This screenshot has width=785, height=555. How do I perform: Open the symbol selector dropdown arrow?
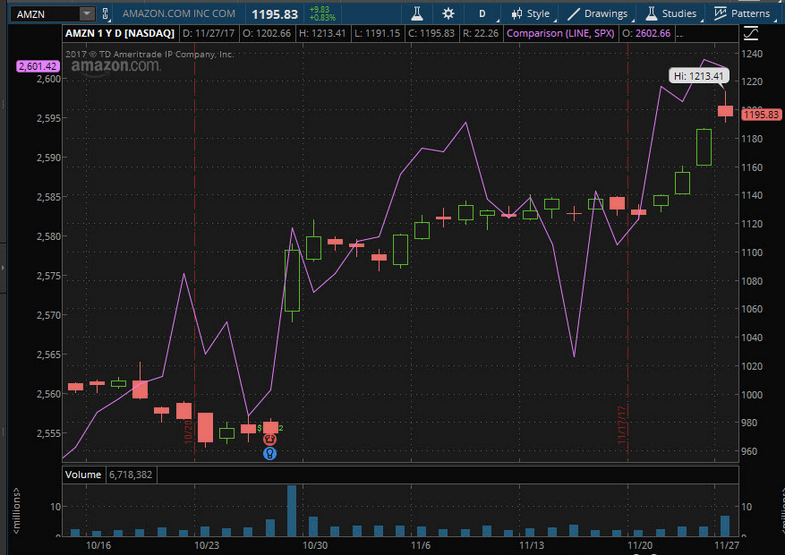(x=87, y=14)
